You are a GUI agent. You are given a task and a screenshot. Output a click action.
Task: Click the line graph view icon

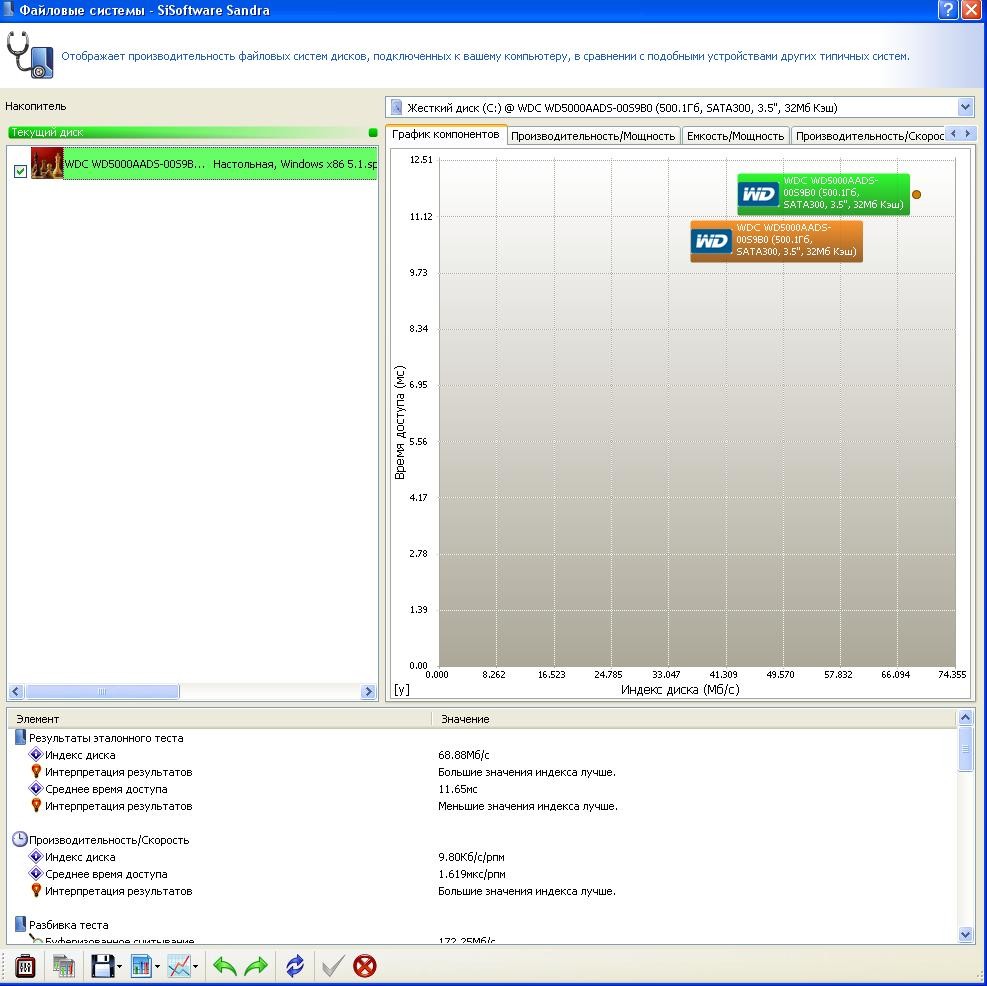tap(179, 965)
